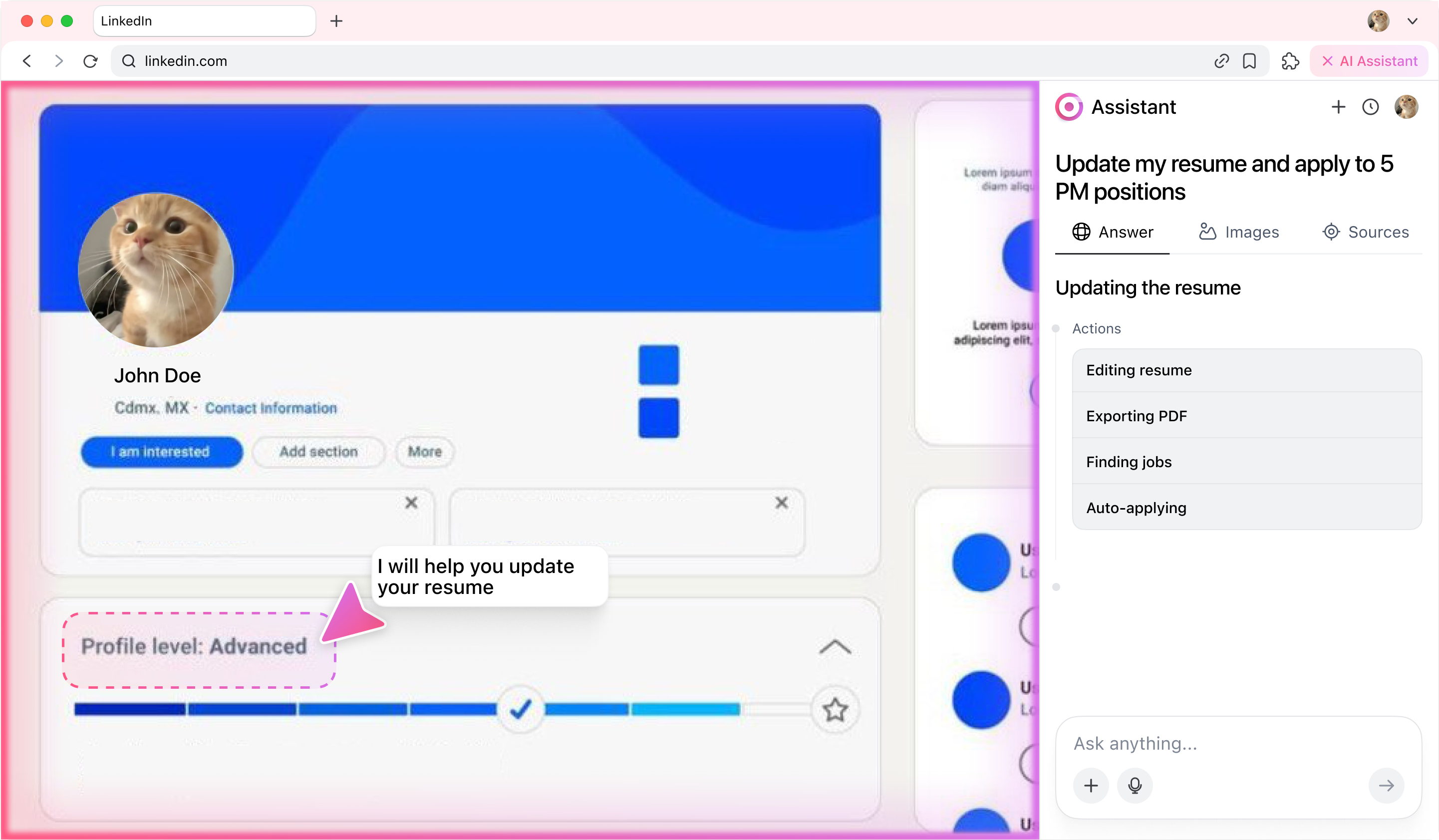Image resolution: width=1439 pixels, height=840 pixels.
Task: Open Contact Information link
Action: (271, 409)
